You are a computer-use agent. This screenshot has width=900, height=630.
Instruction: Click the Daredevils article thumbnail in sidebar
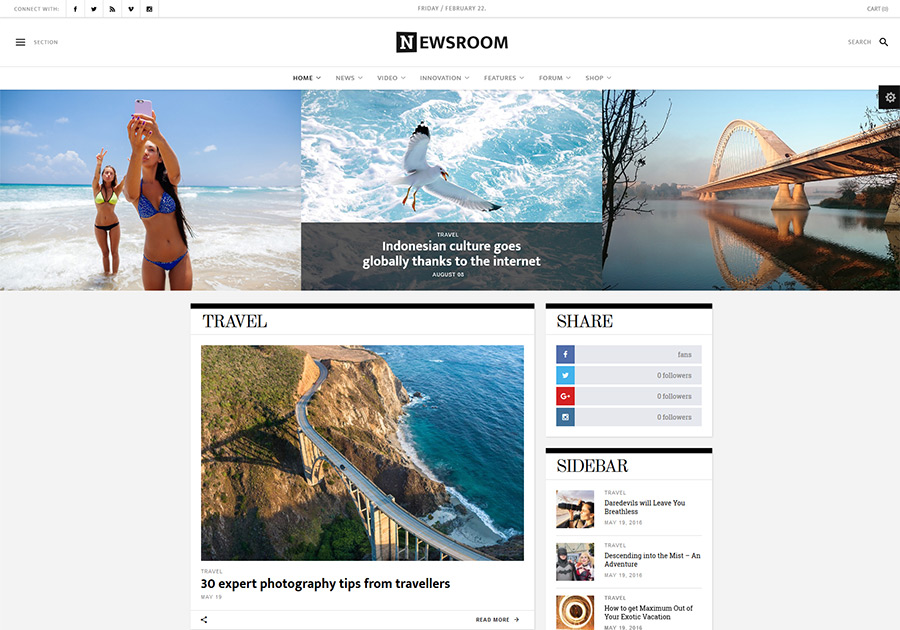click(x=575, y=508)
